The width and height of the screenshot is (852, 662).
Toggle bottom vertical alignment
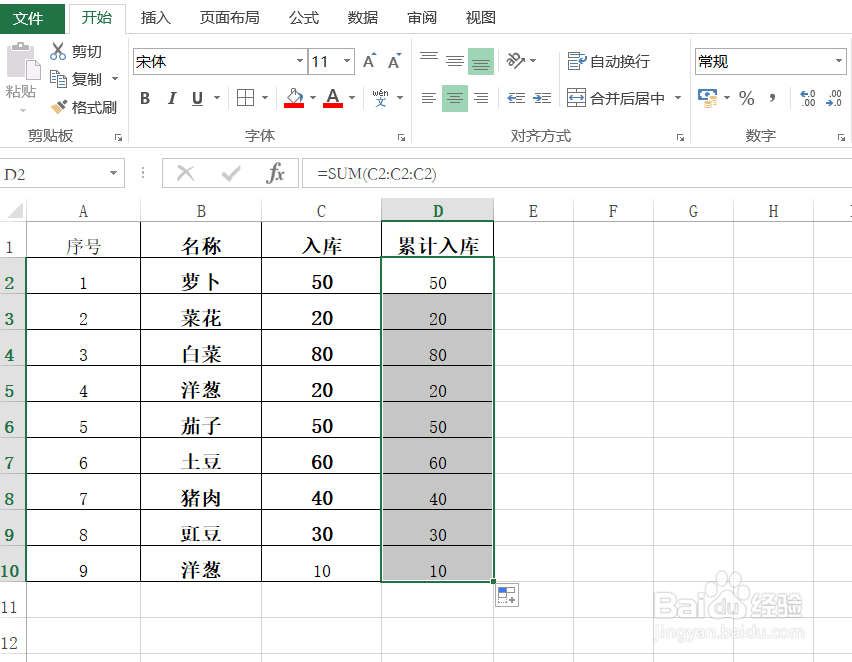click(x=481, y=61)
